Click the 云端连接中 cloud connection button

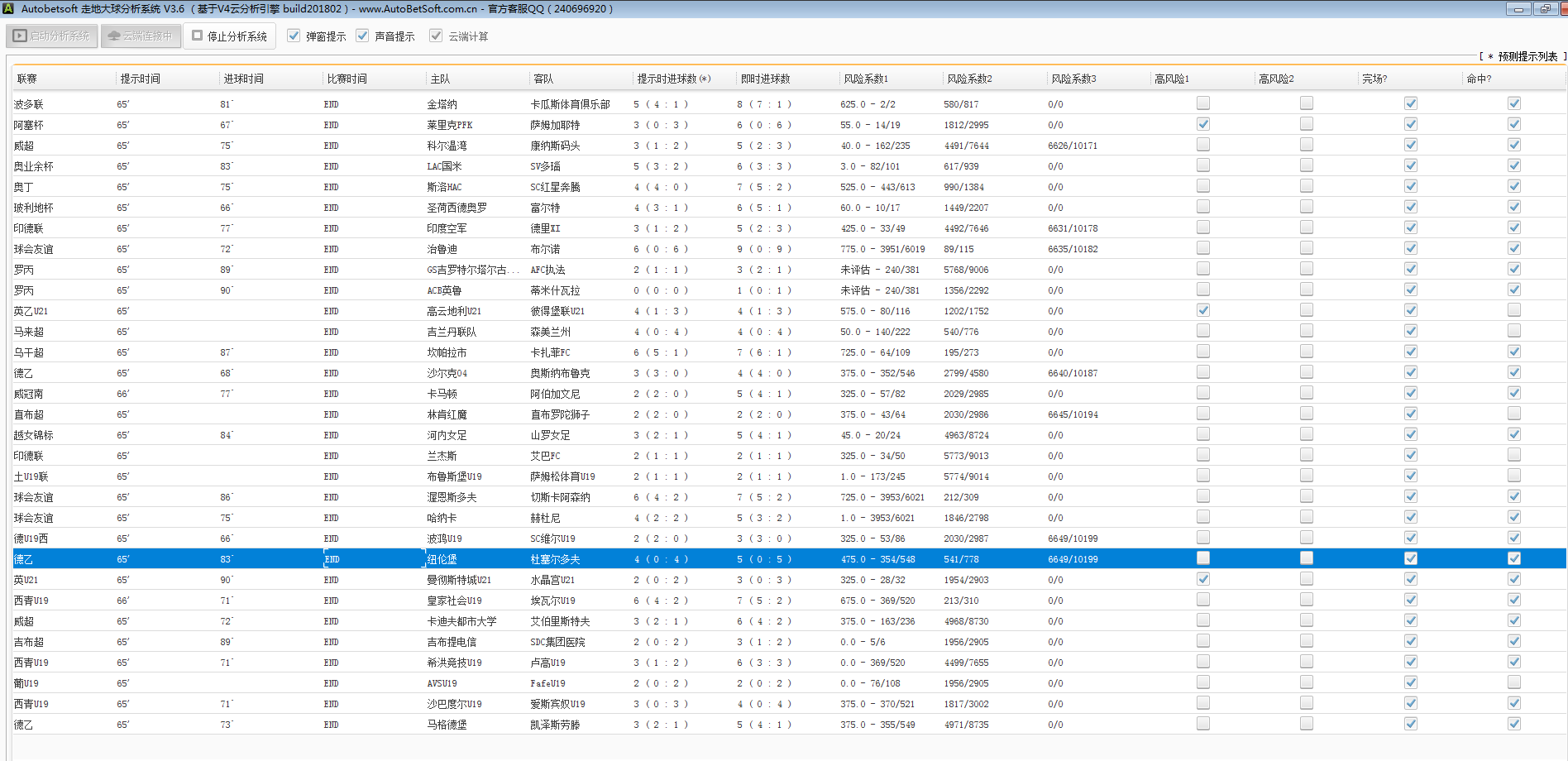[141, 36]
